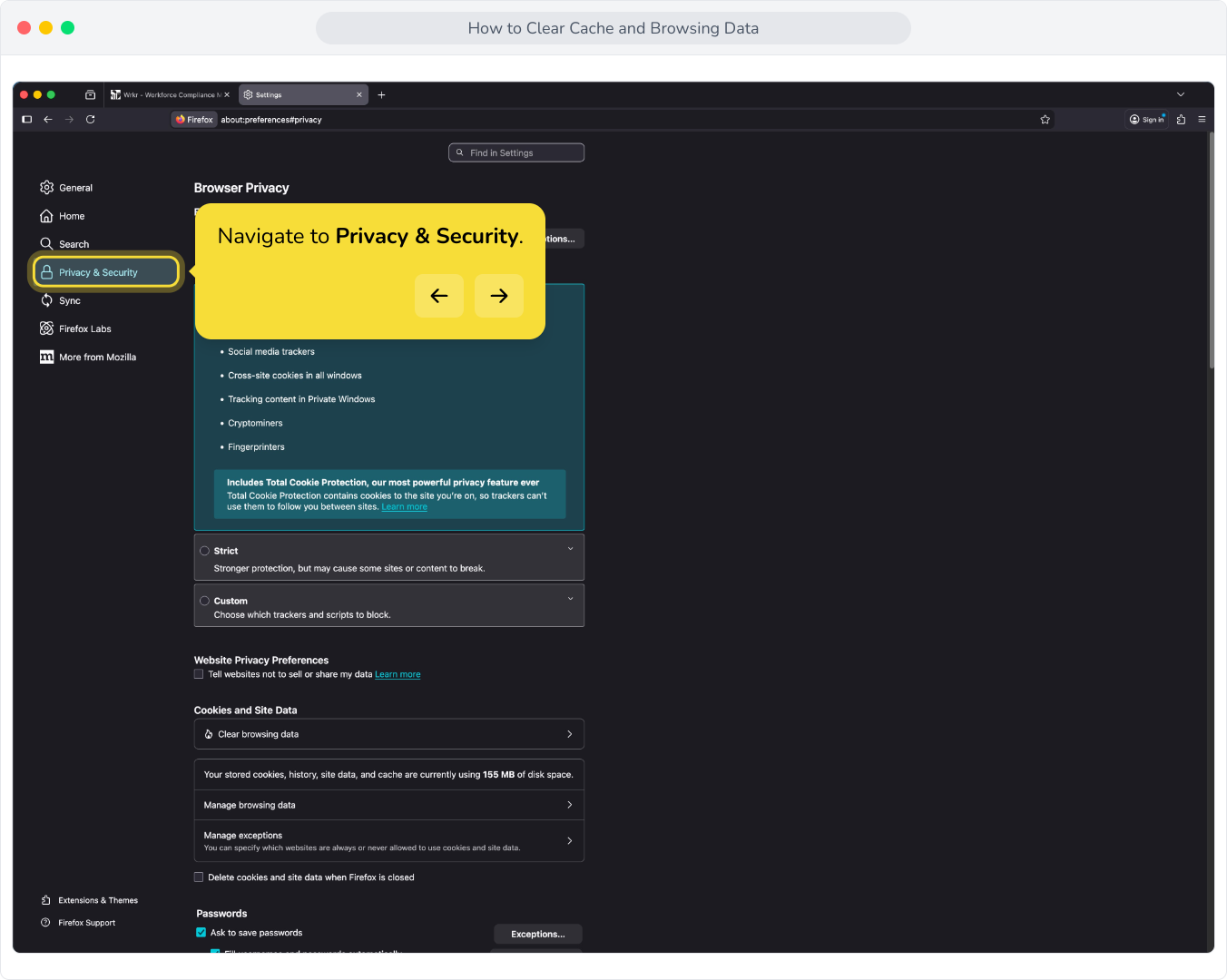Click Find in Settings search field
The height and width of the screenshot is (980, 1227).
(x=516, y=152)
